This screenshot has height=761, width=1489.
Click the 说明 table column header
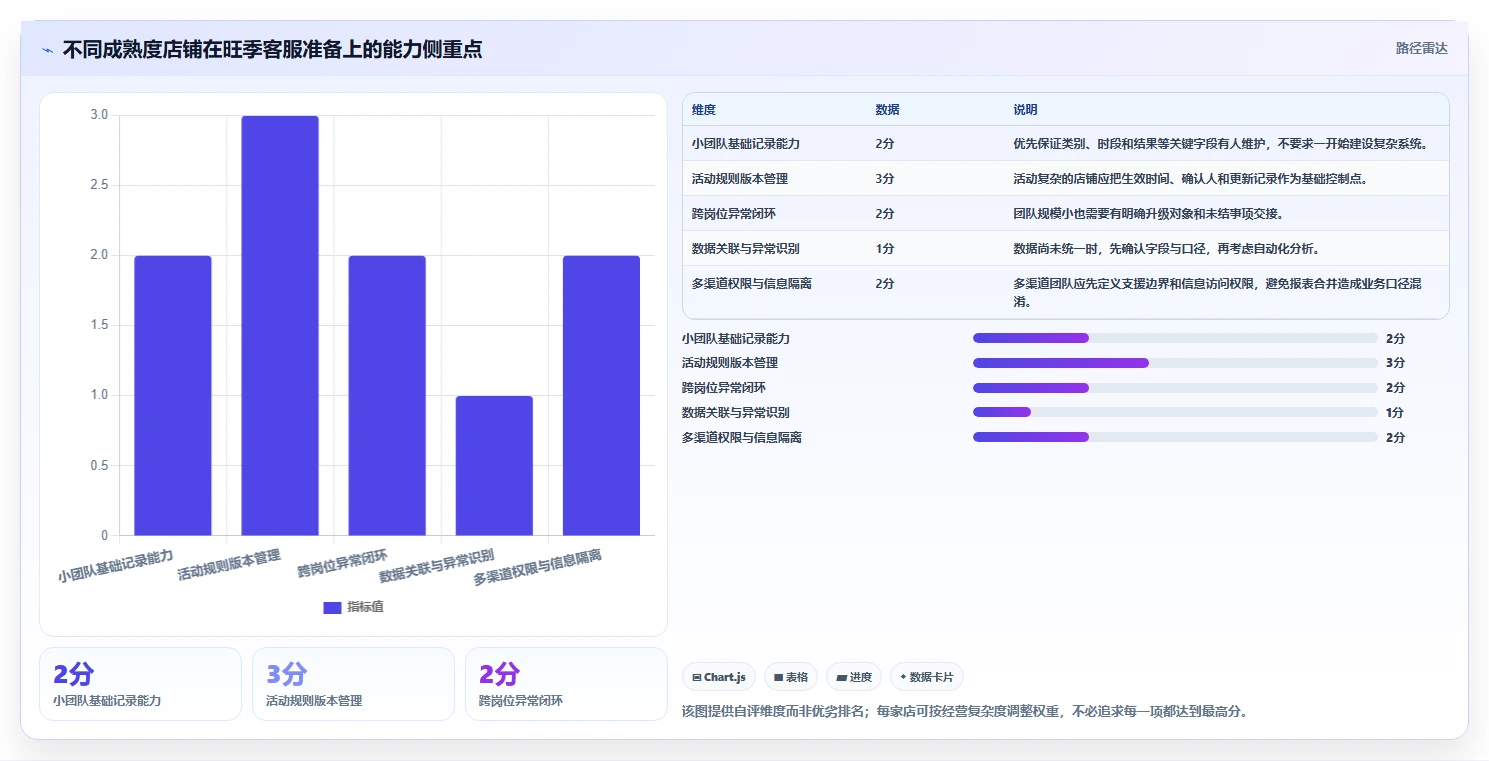point(1025,110)
